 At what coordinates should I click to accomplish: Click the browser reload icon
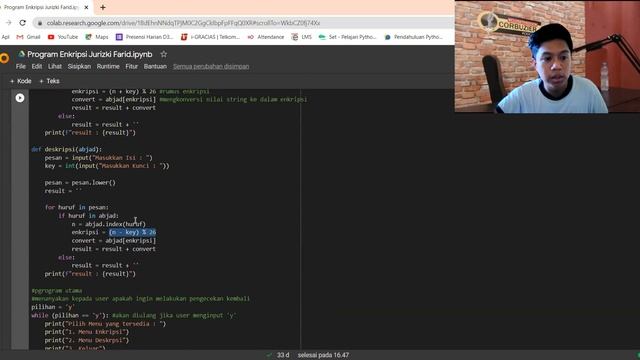coord(22,23)
